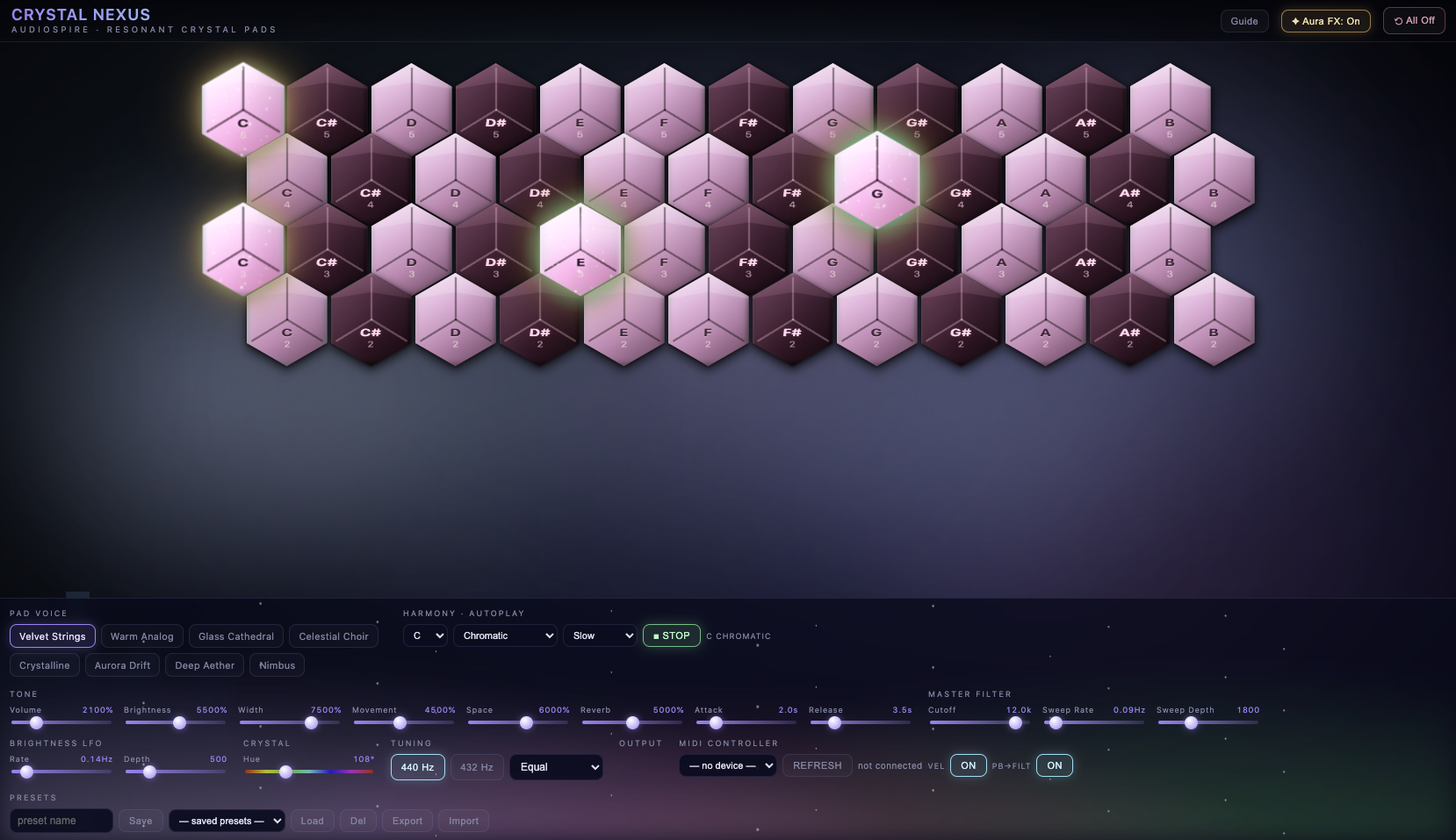The width and height of the screenshot is (1456, 840).
Task: Toggle the VEL ON switch
Action: (x=968, y=765)
